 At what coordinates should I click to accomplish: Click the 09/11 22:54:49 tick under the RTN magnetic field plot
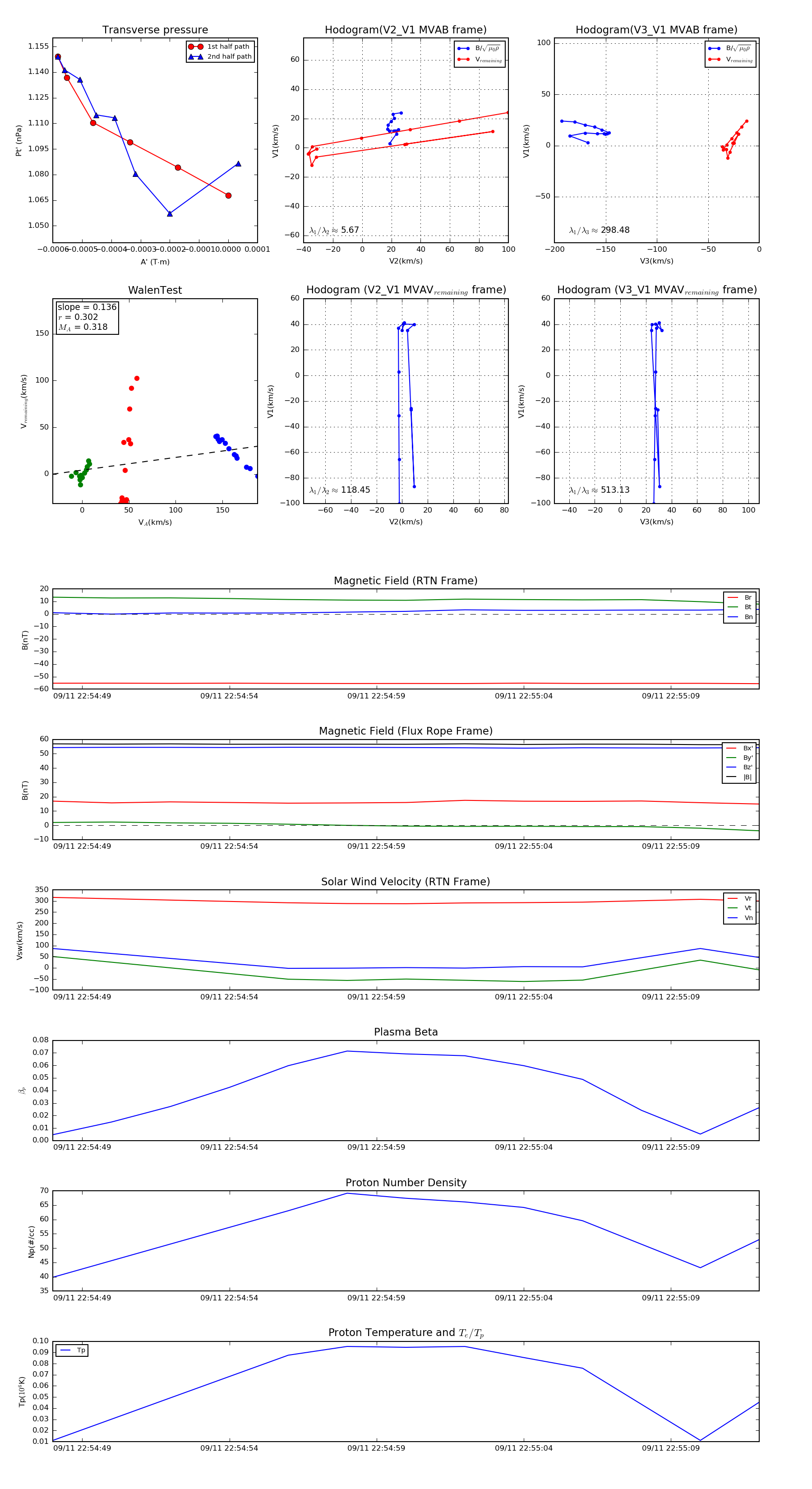tap(82, 697)
